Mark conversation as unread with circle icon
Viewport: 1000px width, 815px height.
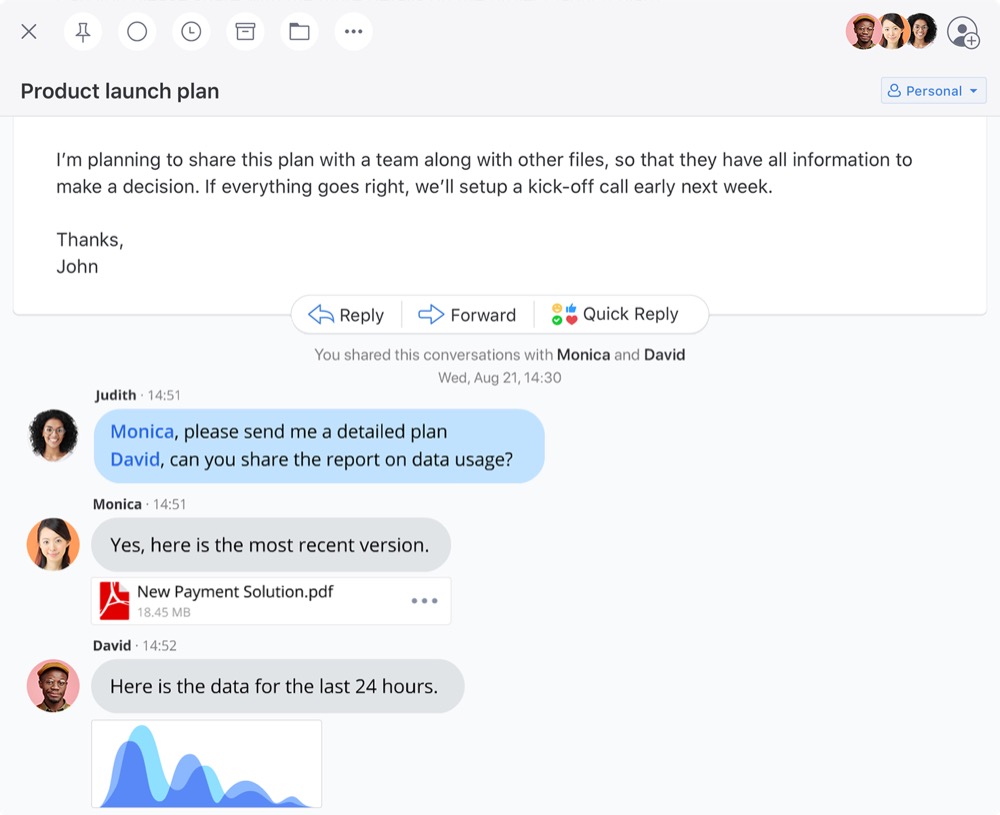137,32
